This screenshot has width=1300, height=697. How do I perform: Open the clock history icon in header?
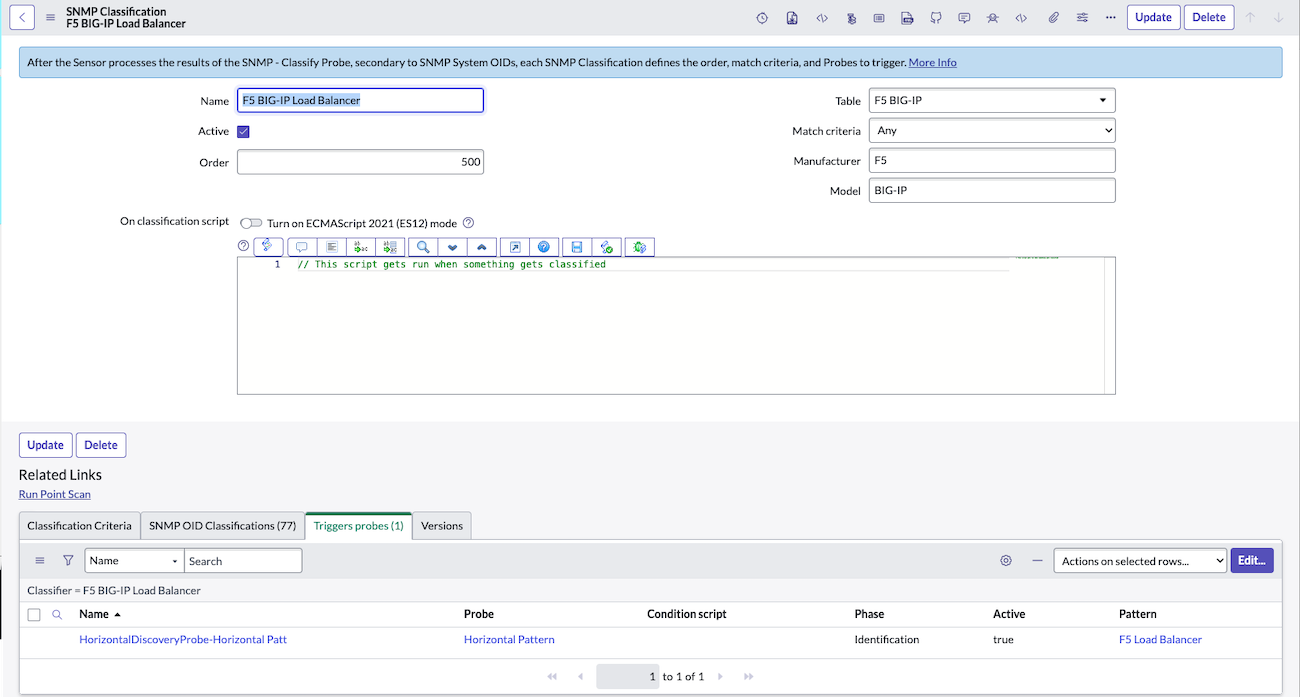coord(762,18)
